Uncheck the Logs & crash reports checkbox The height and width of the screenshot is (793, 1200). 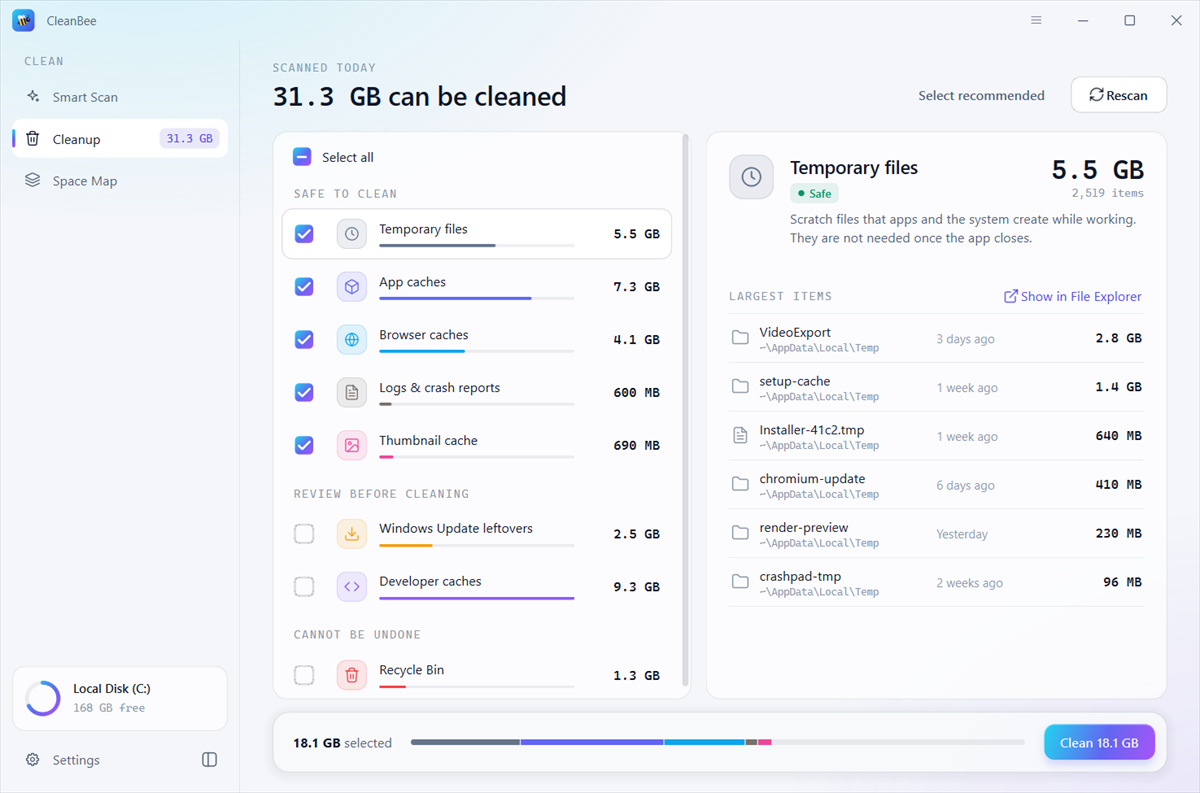(x=304, y=393)
